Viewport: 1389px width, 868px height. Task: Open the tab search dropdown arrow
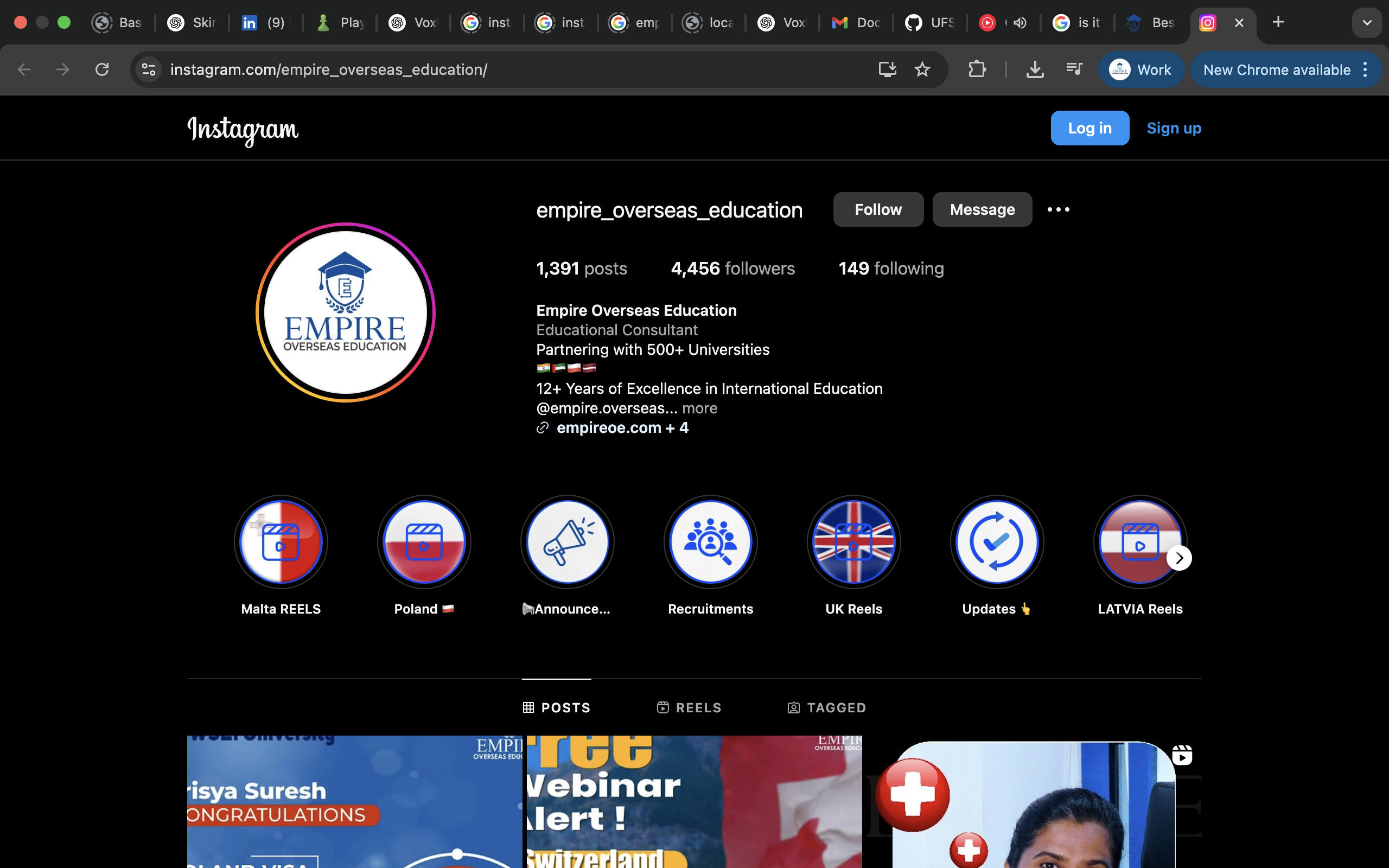[x=1367, y=23]
